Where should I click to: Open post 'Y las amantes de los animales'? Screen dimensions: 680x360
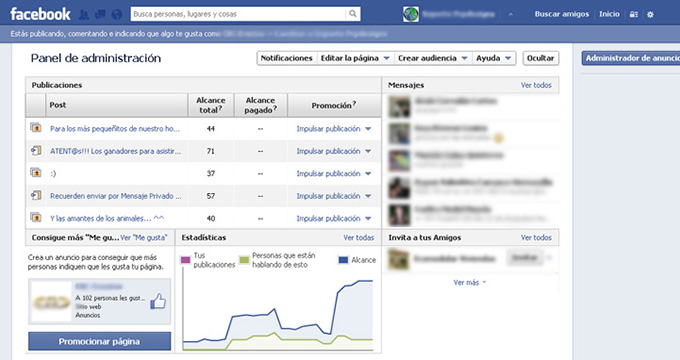107,219
